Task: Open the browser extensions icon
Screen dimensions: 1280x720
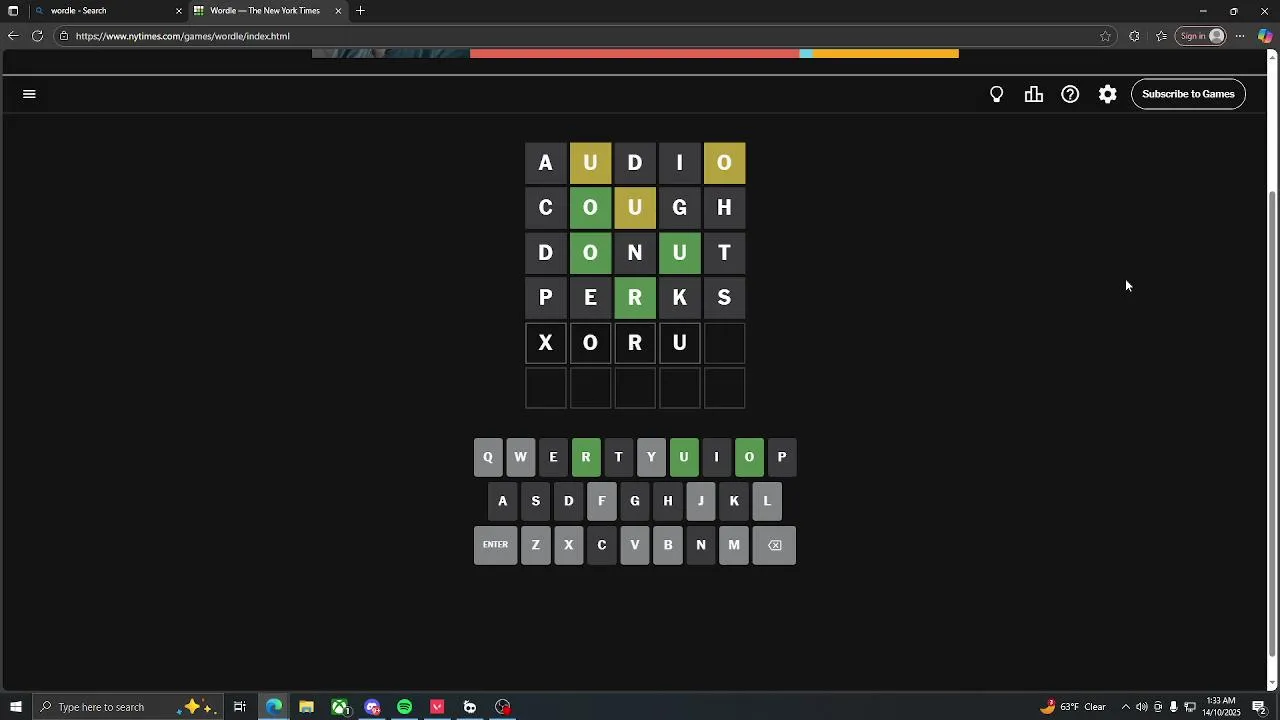Action: pyautogui.click(x=1134, y=36)
